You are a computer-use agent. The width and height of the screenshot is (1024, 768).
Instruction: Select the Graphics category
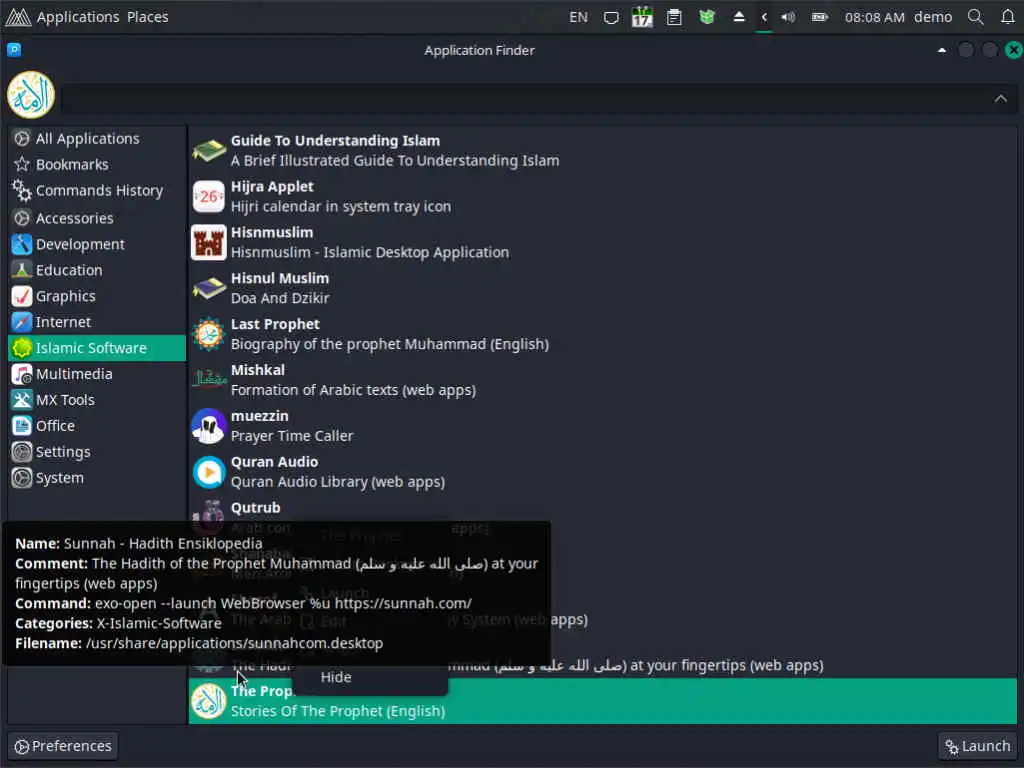pos(97,296)
